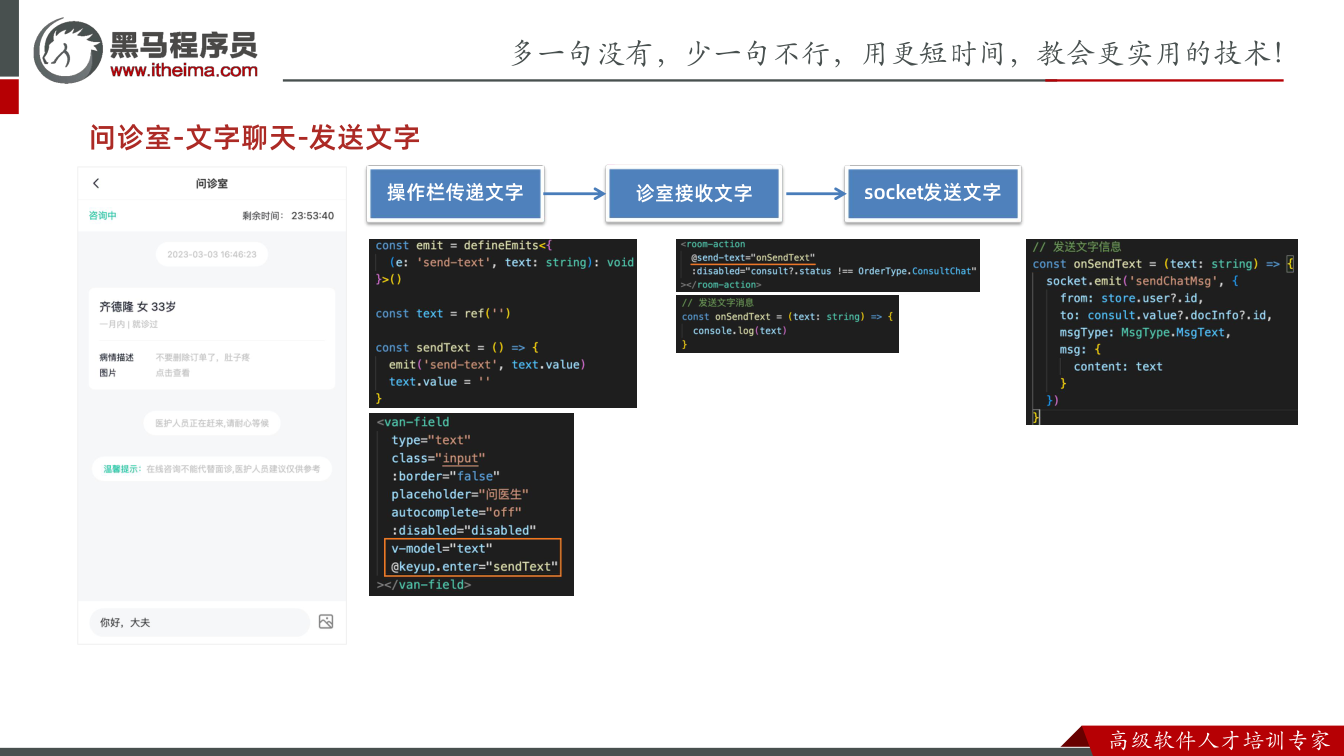
Task: Click the green 温馨提示 label
Action: tap(123, 468)
